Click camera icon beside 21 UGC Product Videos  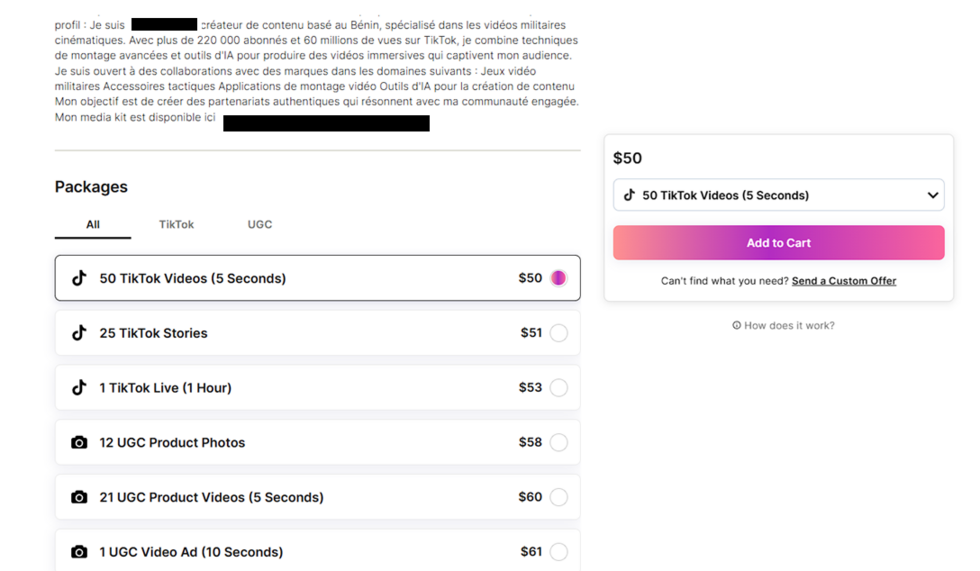79,497
